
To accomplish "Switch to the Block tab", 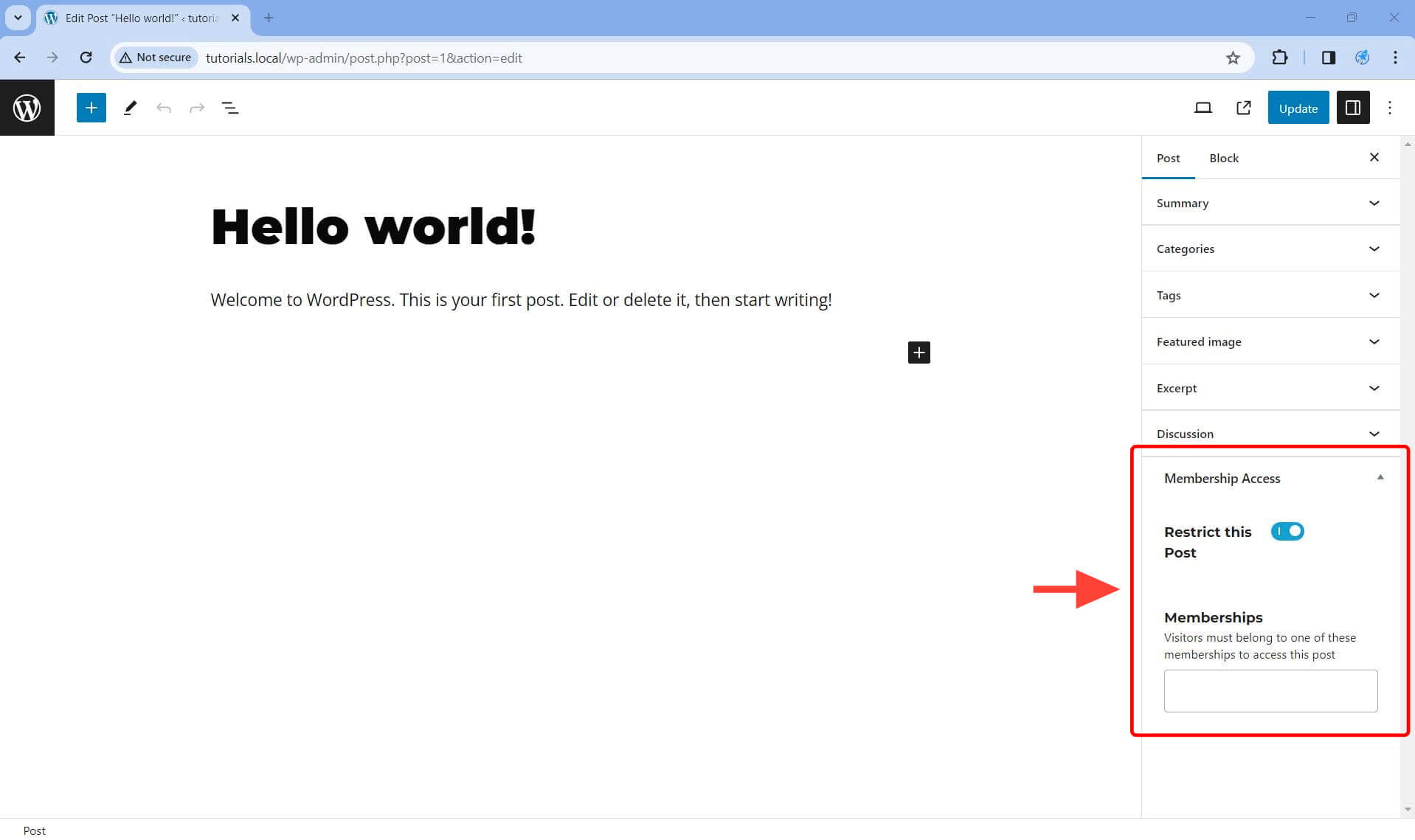I will (1223, 158).
